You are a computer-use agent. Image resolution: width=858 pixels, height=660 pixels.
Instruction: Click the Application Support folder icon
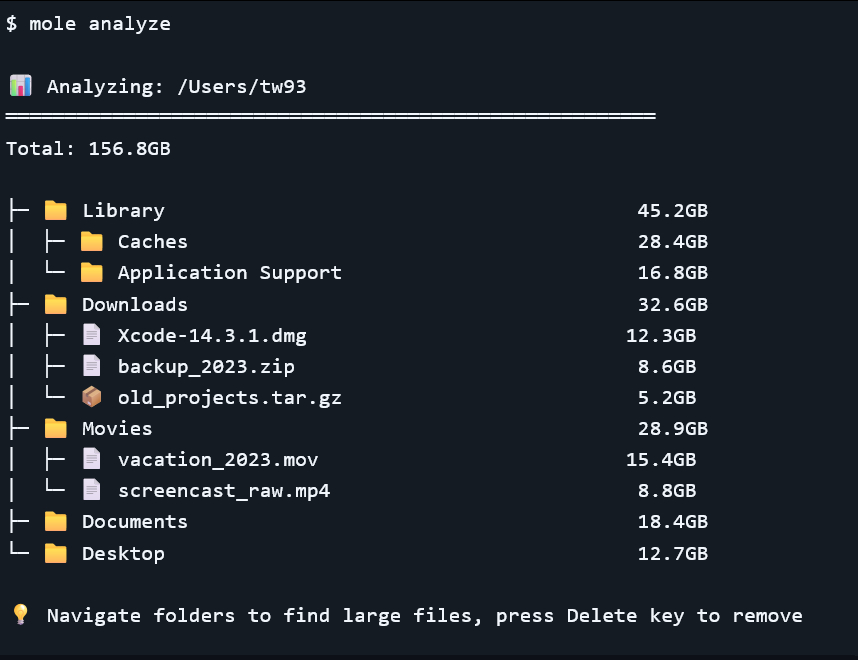click(x=92, y=272)
